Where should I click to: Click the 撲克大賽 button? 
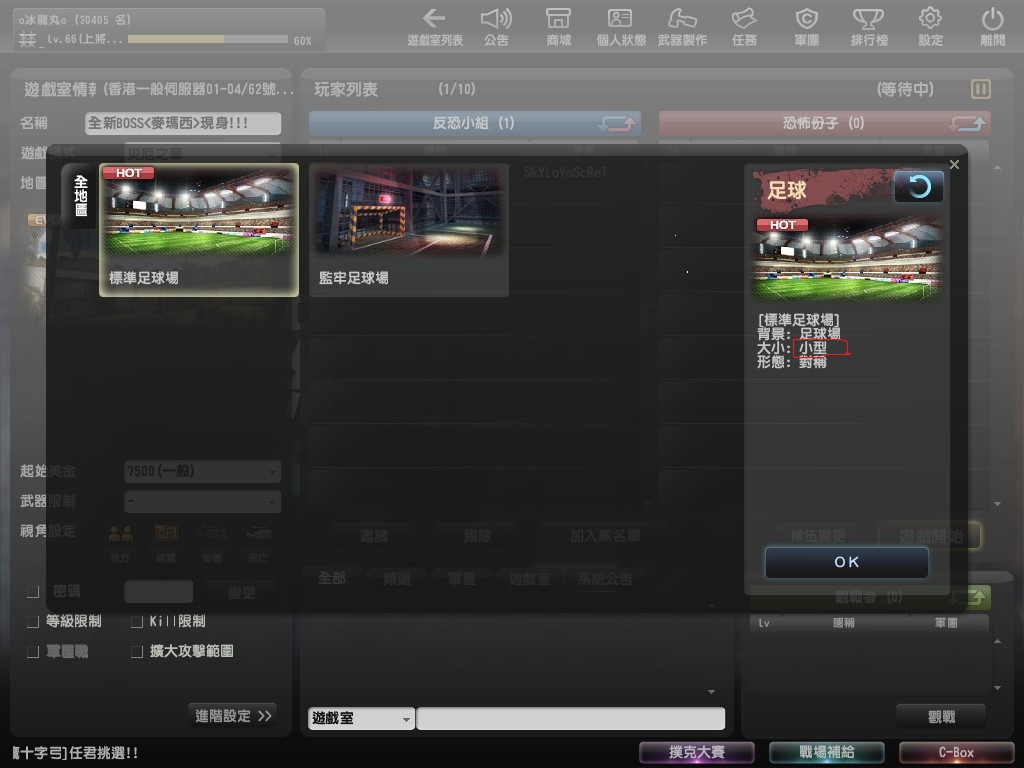(x=697, y=752)
